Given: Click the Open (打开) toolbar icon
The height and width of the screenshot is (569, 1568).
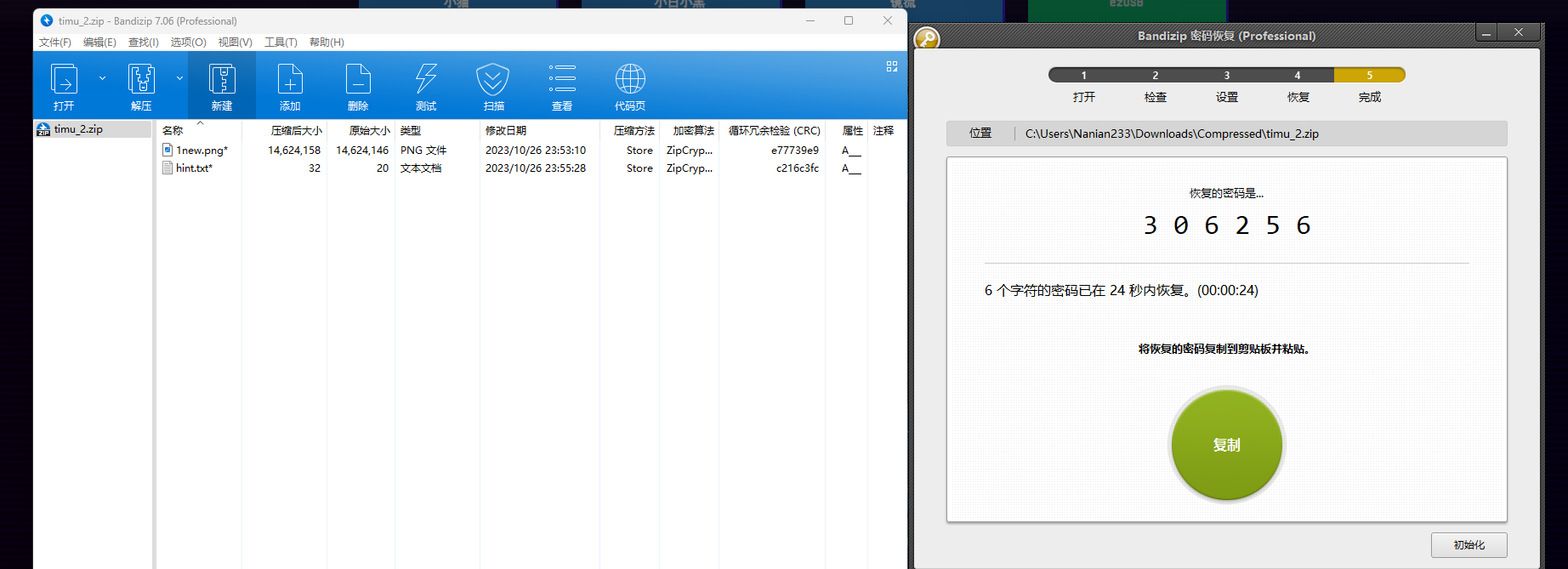Looking at the screenshot, I should tap(64, 79).
